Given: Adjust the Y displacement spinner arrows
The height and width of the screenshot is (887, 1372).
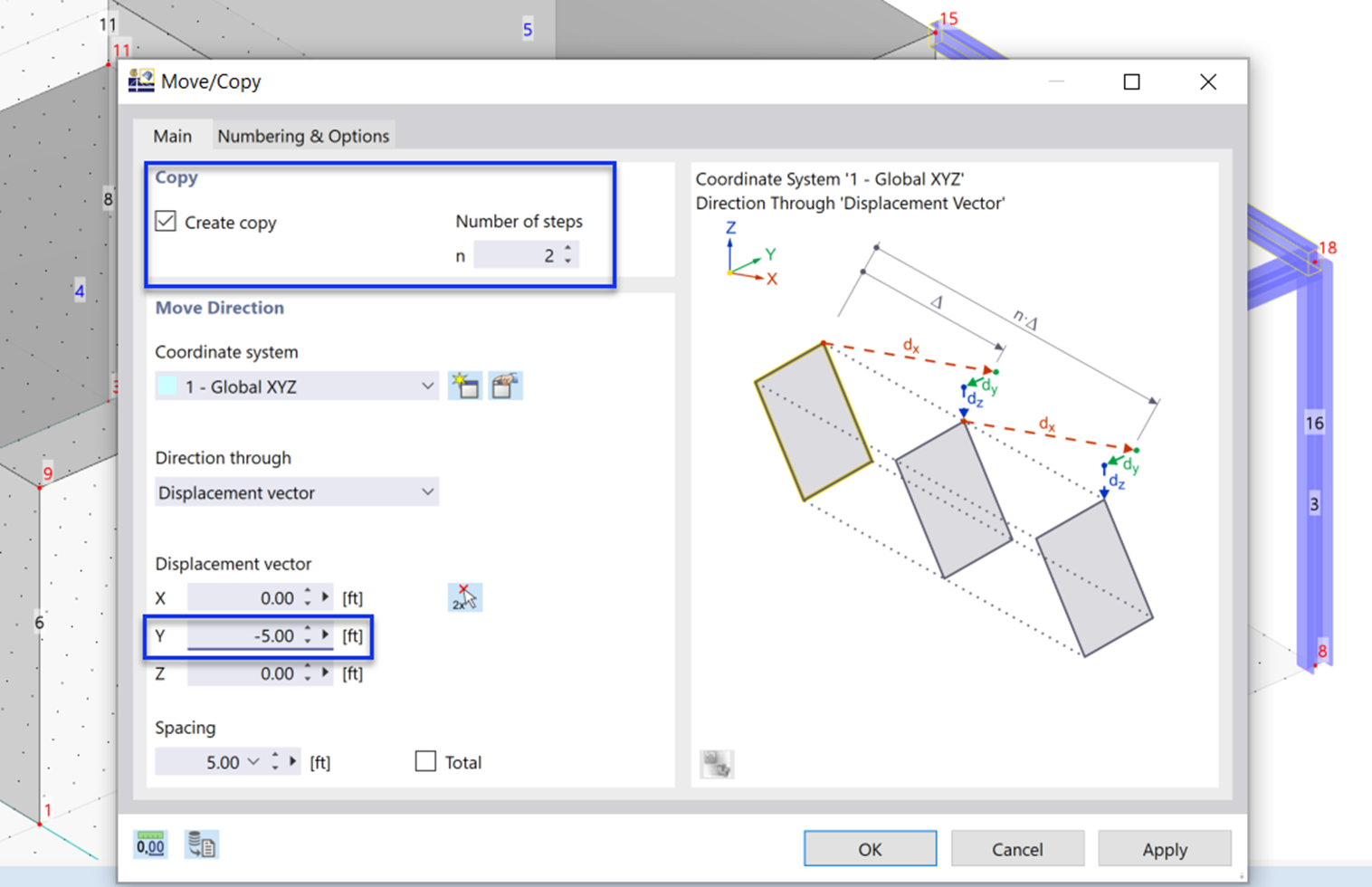Looking at the screenshot, I should pos(308,635).
